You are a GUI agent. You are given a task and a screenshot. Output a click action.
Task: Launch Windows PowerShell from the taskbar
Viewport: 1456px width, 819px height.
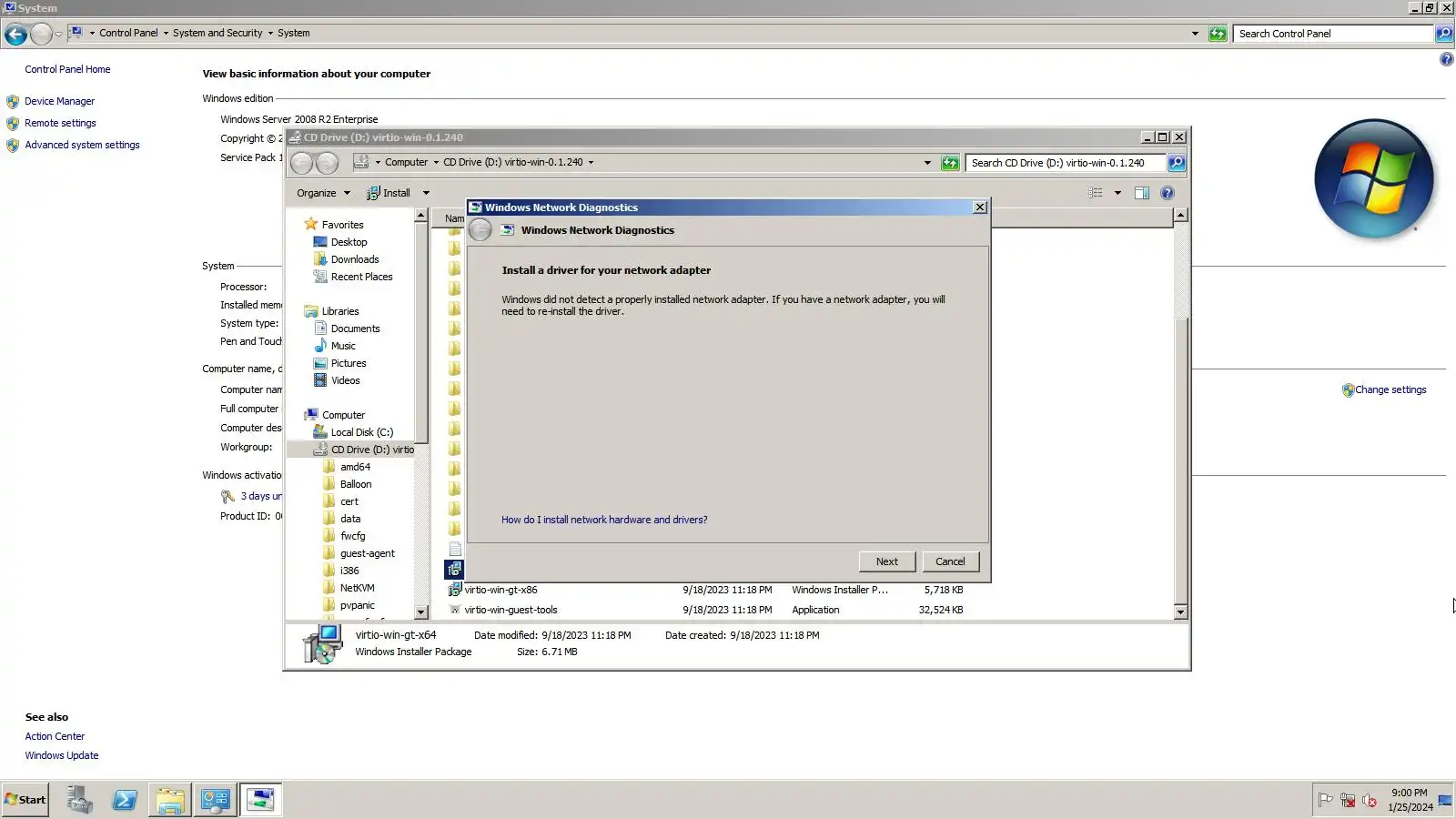125,800
